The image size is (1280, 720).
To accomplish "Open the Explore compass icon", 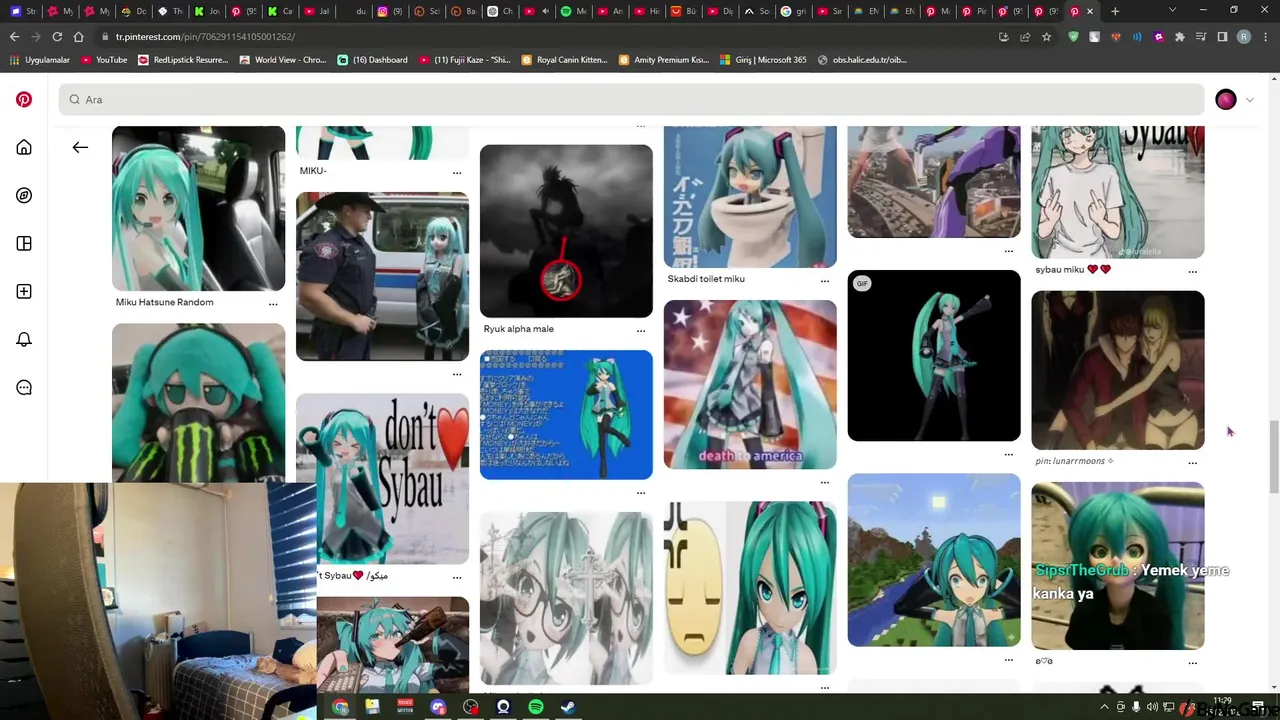I will [24, 195].
